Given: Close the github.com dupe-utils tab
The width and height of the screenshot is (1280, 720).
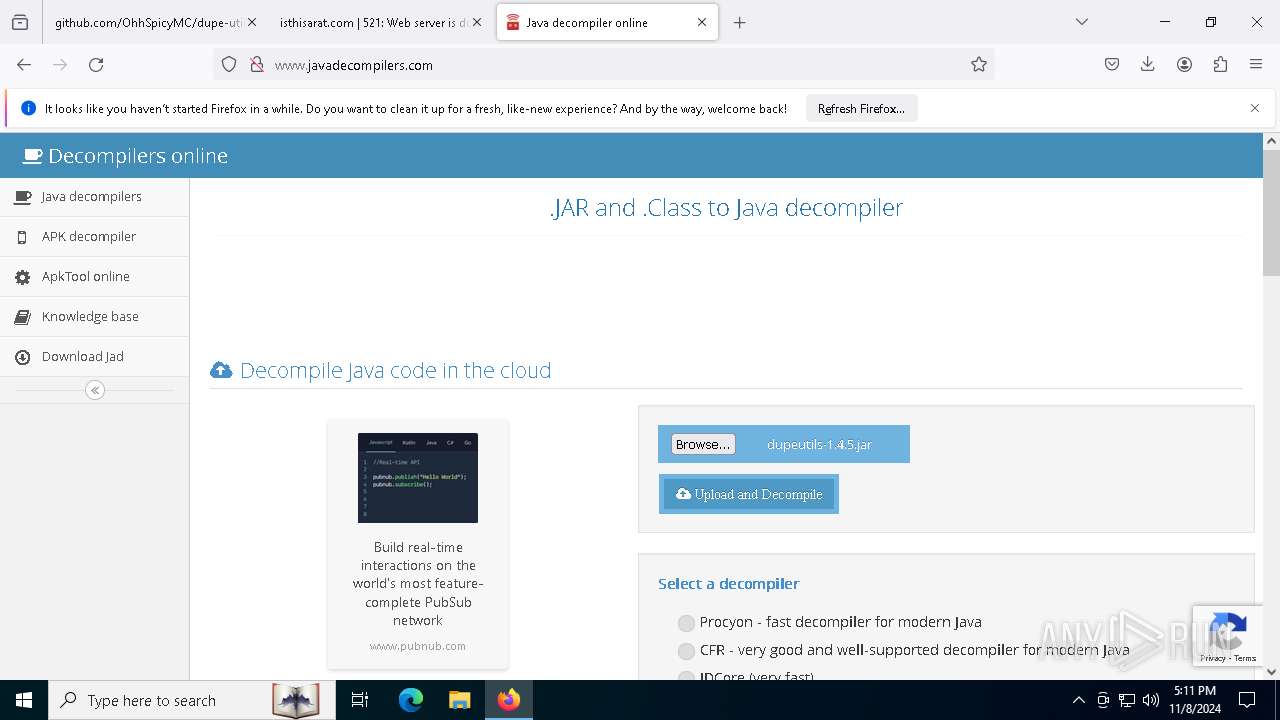Looking at the screenshot, I should (x=252, y=22).
